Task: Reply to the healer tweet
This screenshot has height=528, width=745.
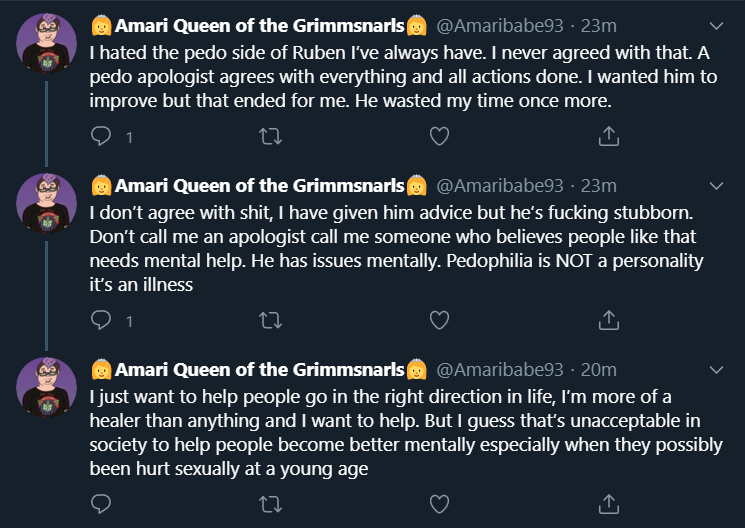Action: point(101,504)
